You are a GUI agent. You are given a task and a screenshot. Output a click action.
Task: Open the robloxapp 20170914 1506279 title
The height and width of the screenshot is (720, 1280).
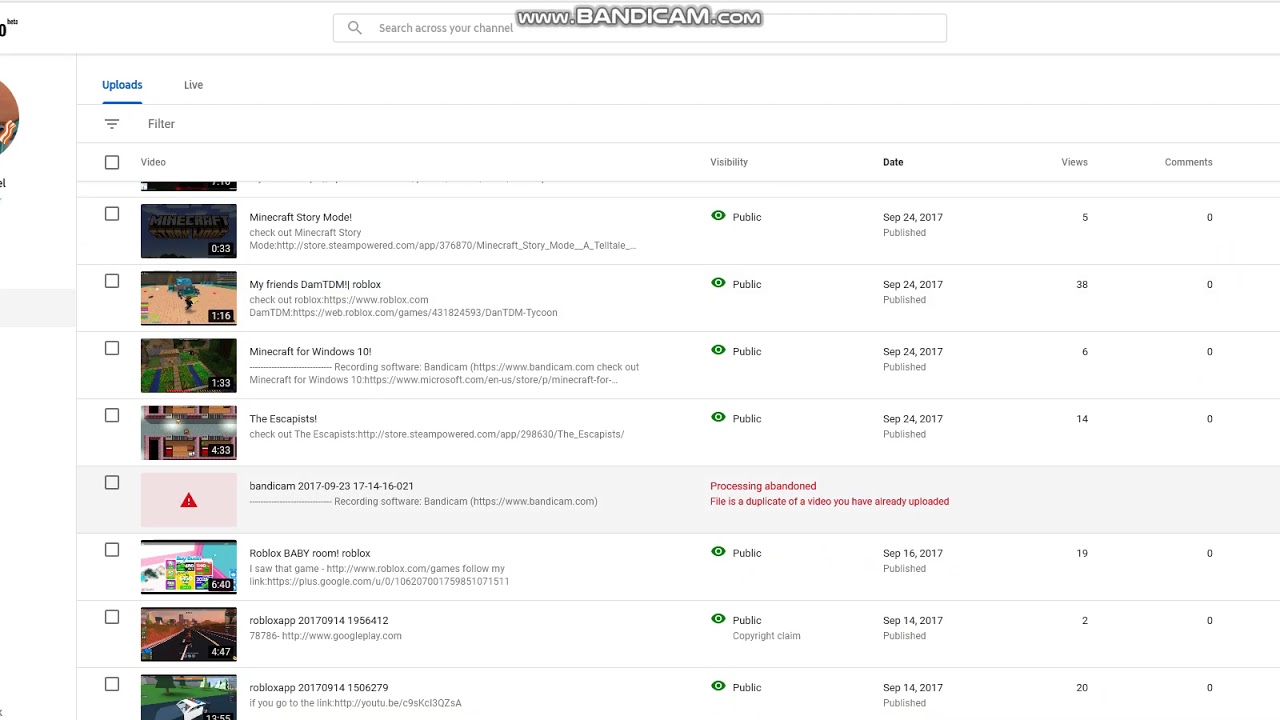[319, 687]
